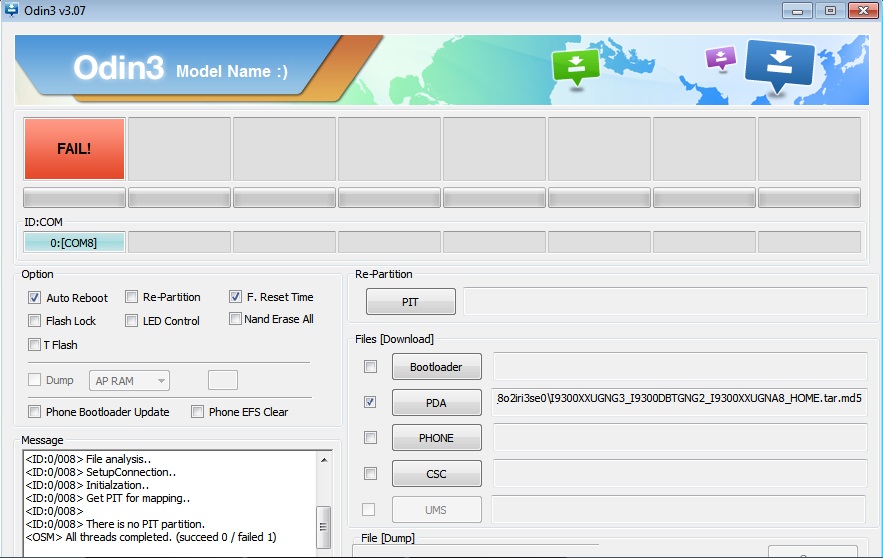Click the PDA file button
The width and height of the screenshot is (883, 558).
(x=436, y=403)
